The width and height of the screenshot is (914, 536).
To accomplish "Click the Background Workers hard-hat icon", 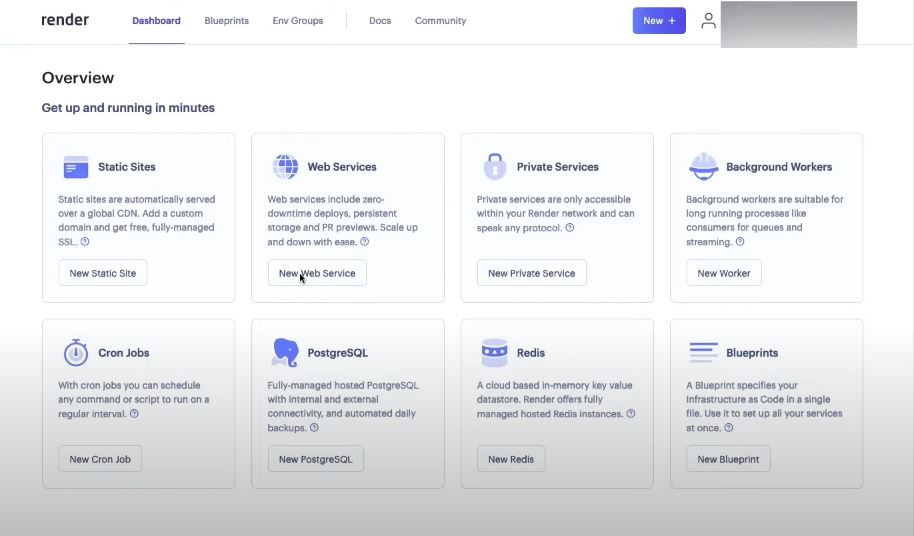I will pos(704,167).
